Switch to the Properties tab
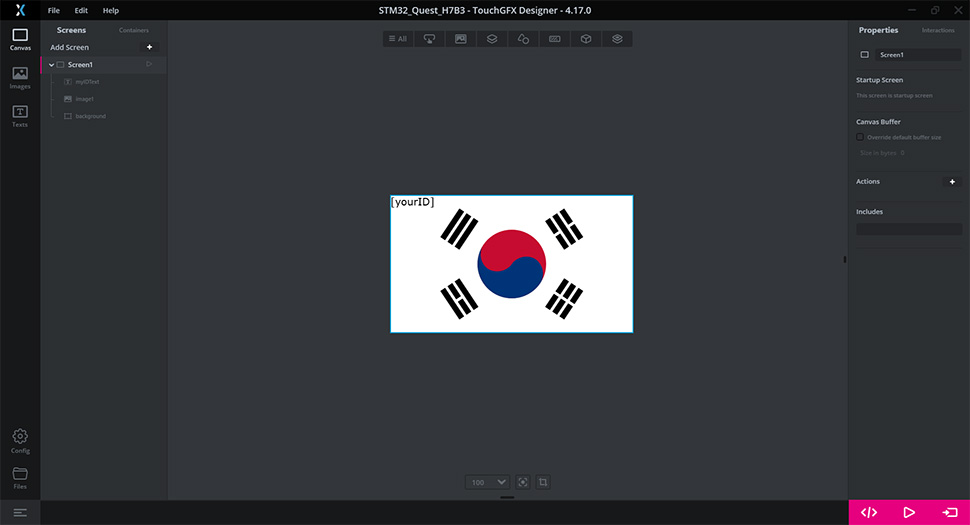This screenshot has height=525, width=970. click(878, 30)
